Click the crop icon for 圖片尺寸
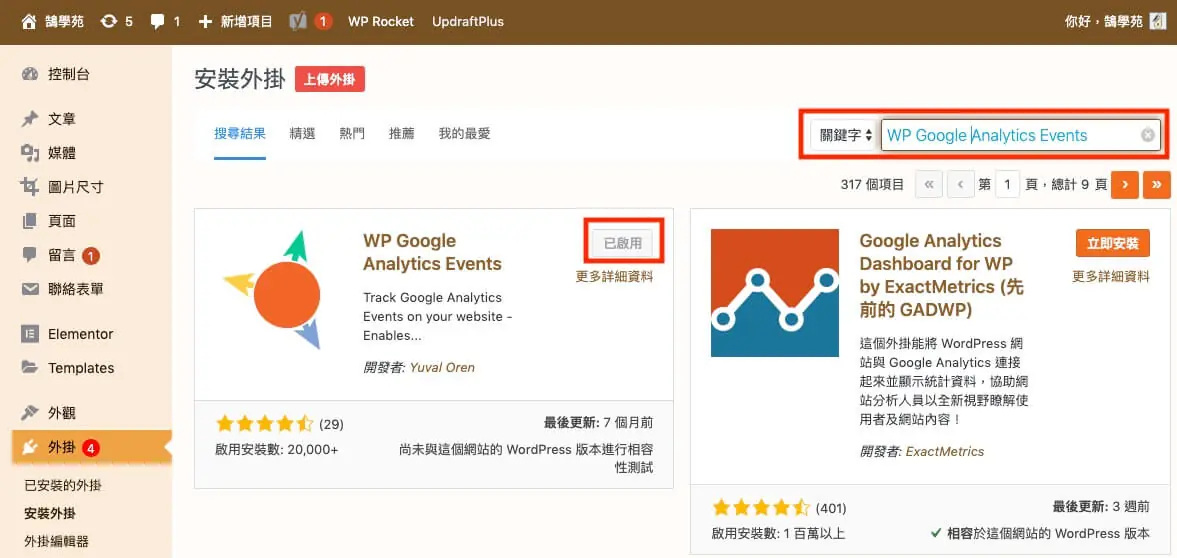This screenshot has height=558, width=1177. 30,187
